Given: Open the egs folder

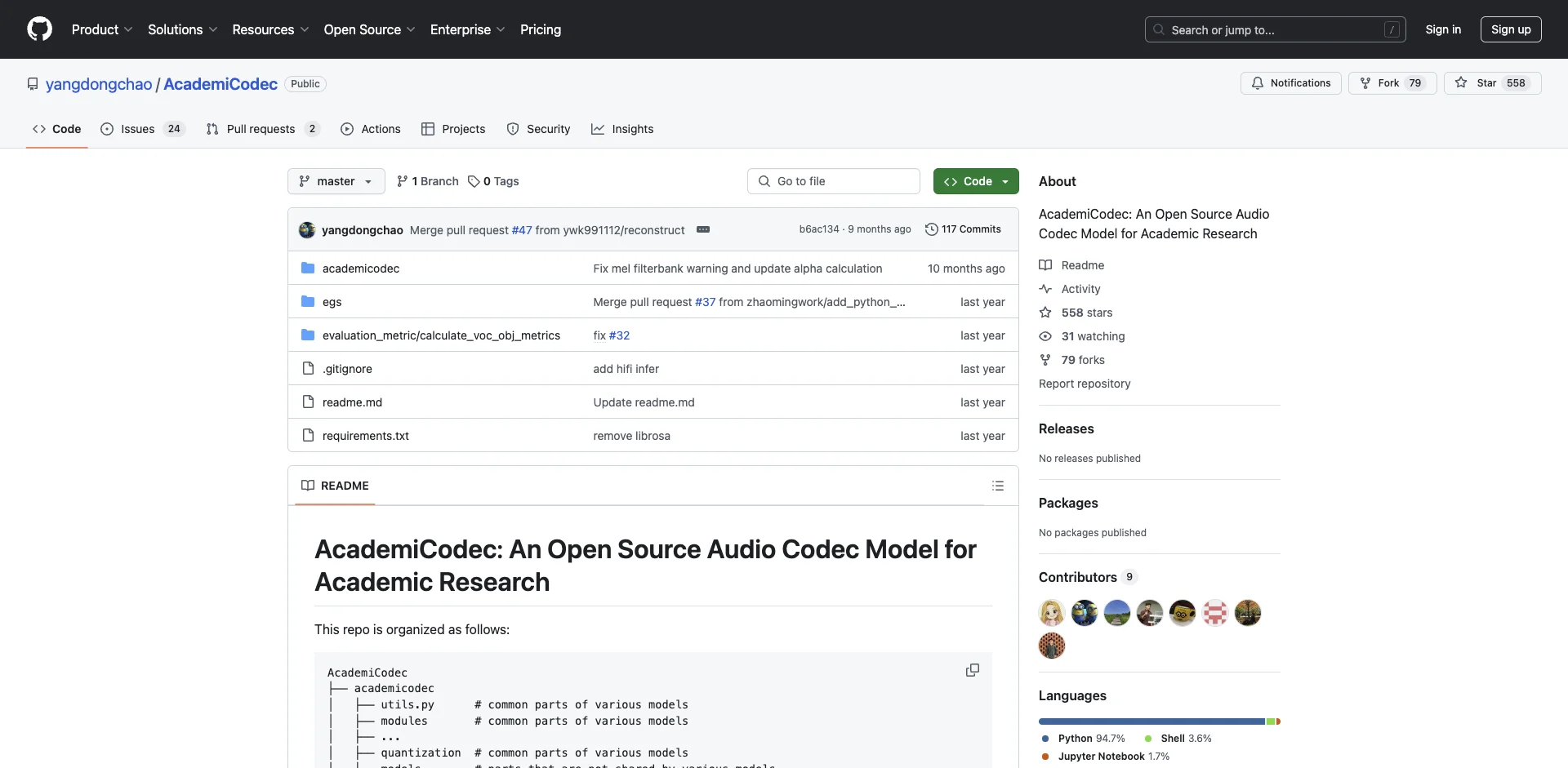Looking at the screenshot, I should click(332, 302).
